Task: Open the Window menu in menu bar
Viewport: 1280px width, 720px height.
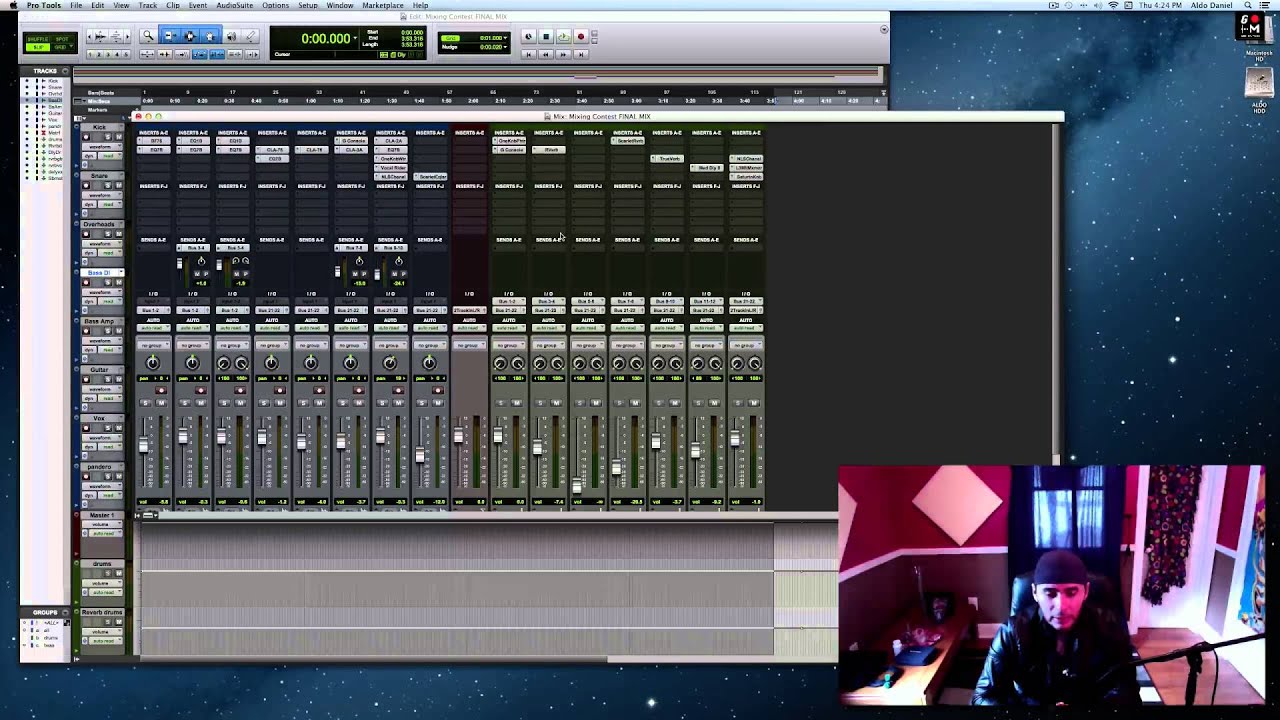Action: pos(340,6)
